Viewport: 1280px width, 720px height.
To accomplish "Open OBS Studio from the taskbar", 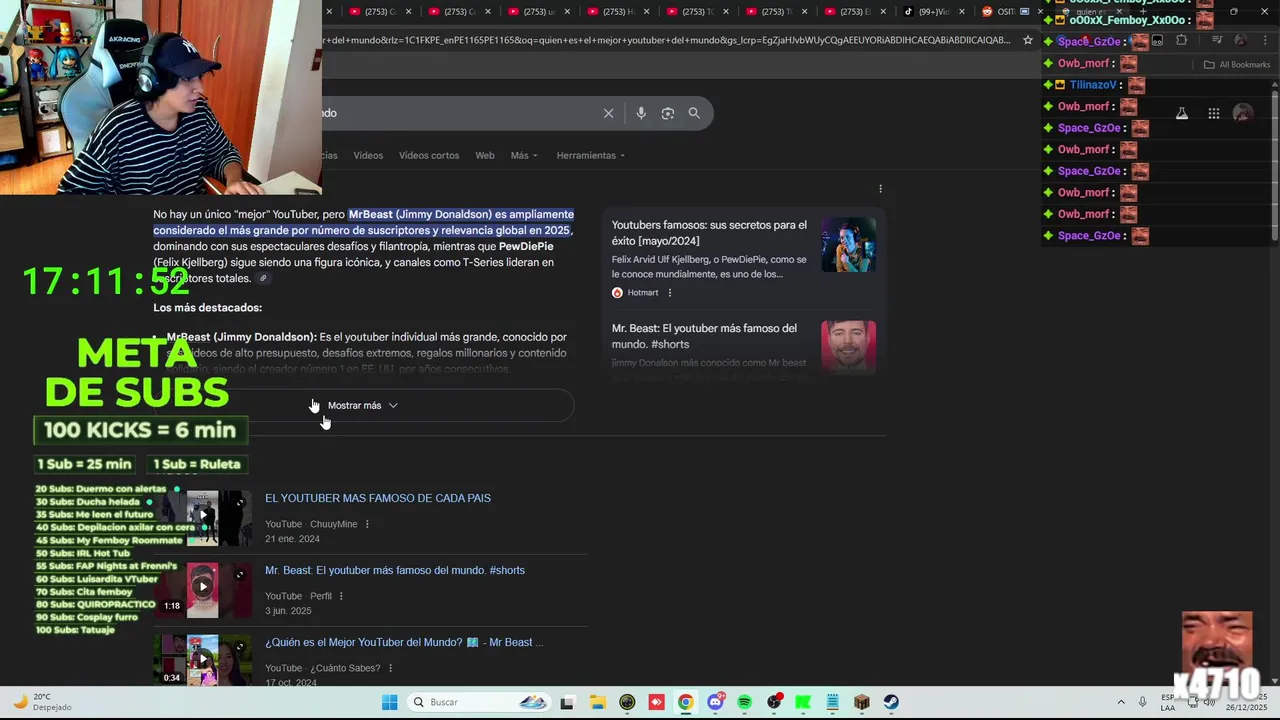I will pyautogui.click(x=774, y=702).
